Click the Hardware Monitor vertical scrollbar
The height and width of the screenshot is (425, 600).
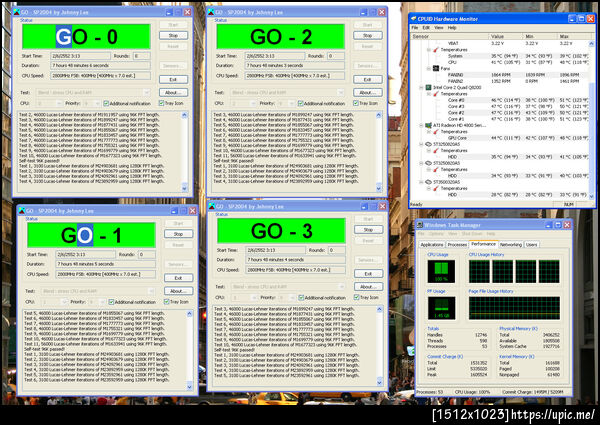pos(592,119)
